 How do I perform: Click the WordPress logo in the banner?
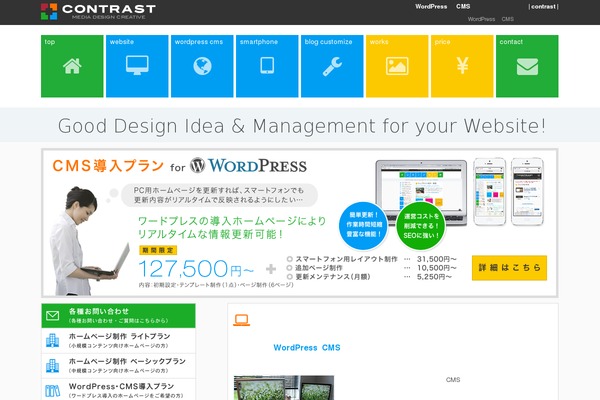[x=249, y=165]
